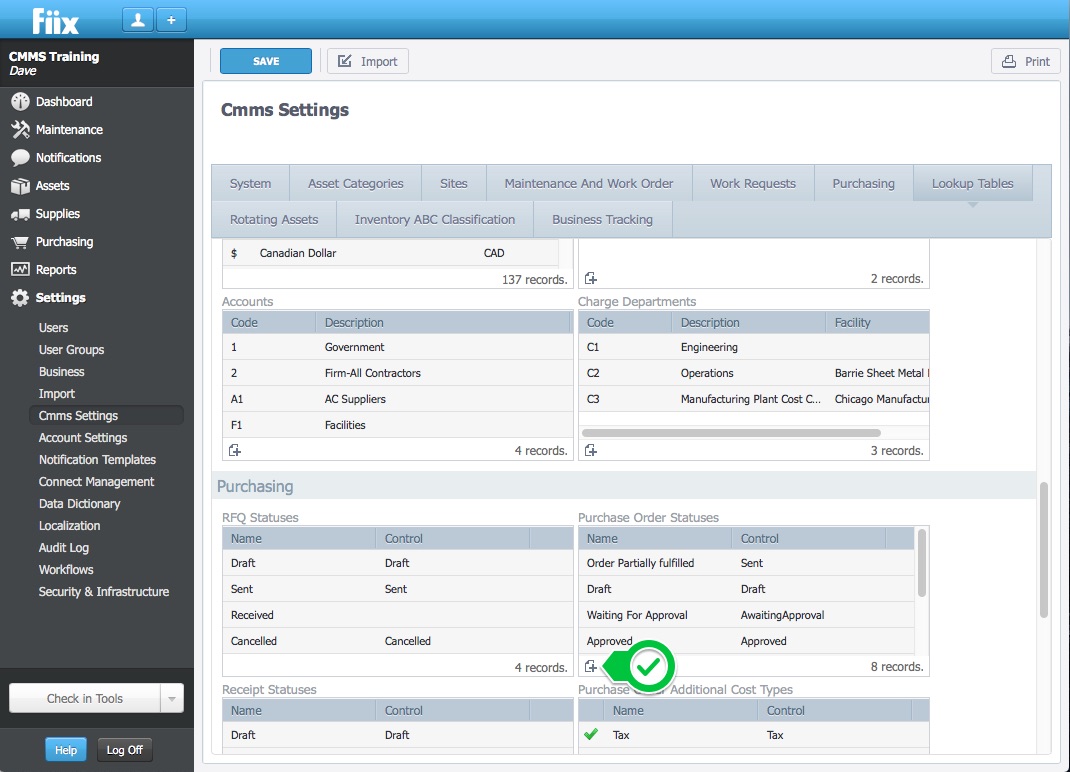Switch to the Asset Categories tab
This screenshot has height=772, width=1070.
tap(355, 184)
